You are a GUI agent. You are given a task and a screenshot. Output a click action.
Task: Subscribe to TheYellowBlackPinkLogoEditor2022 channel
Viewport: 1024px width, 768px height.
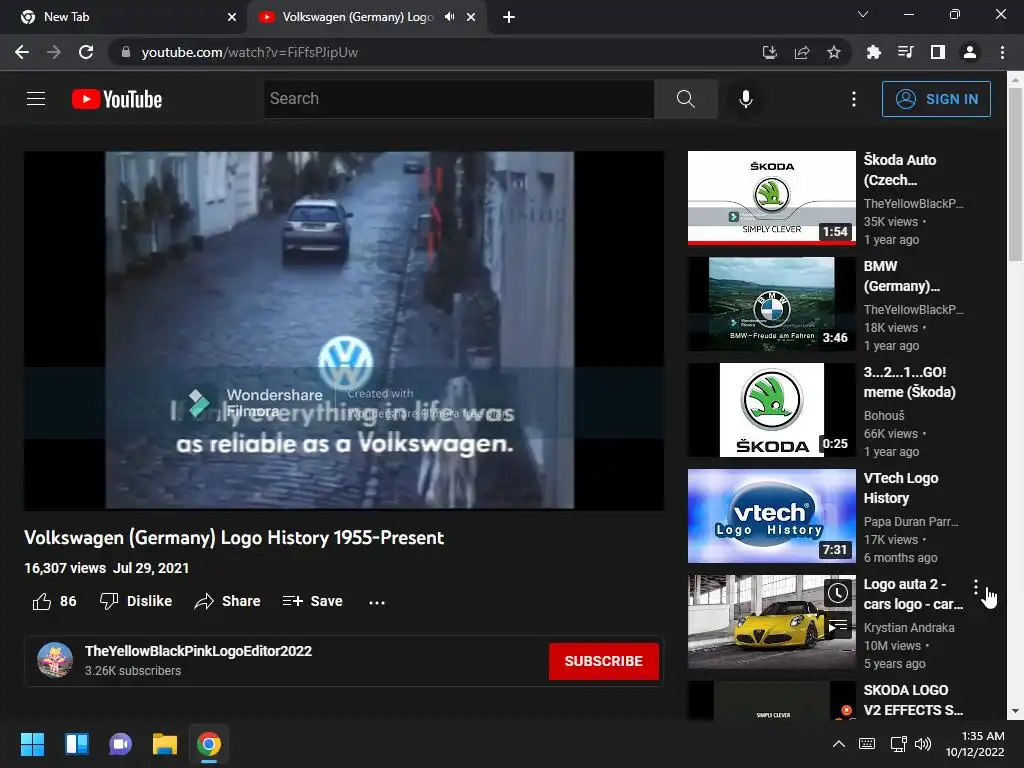coord(603,661)
